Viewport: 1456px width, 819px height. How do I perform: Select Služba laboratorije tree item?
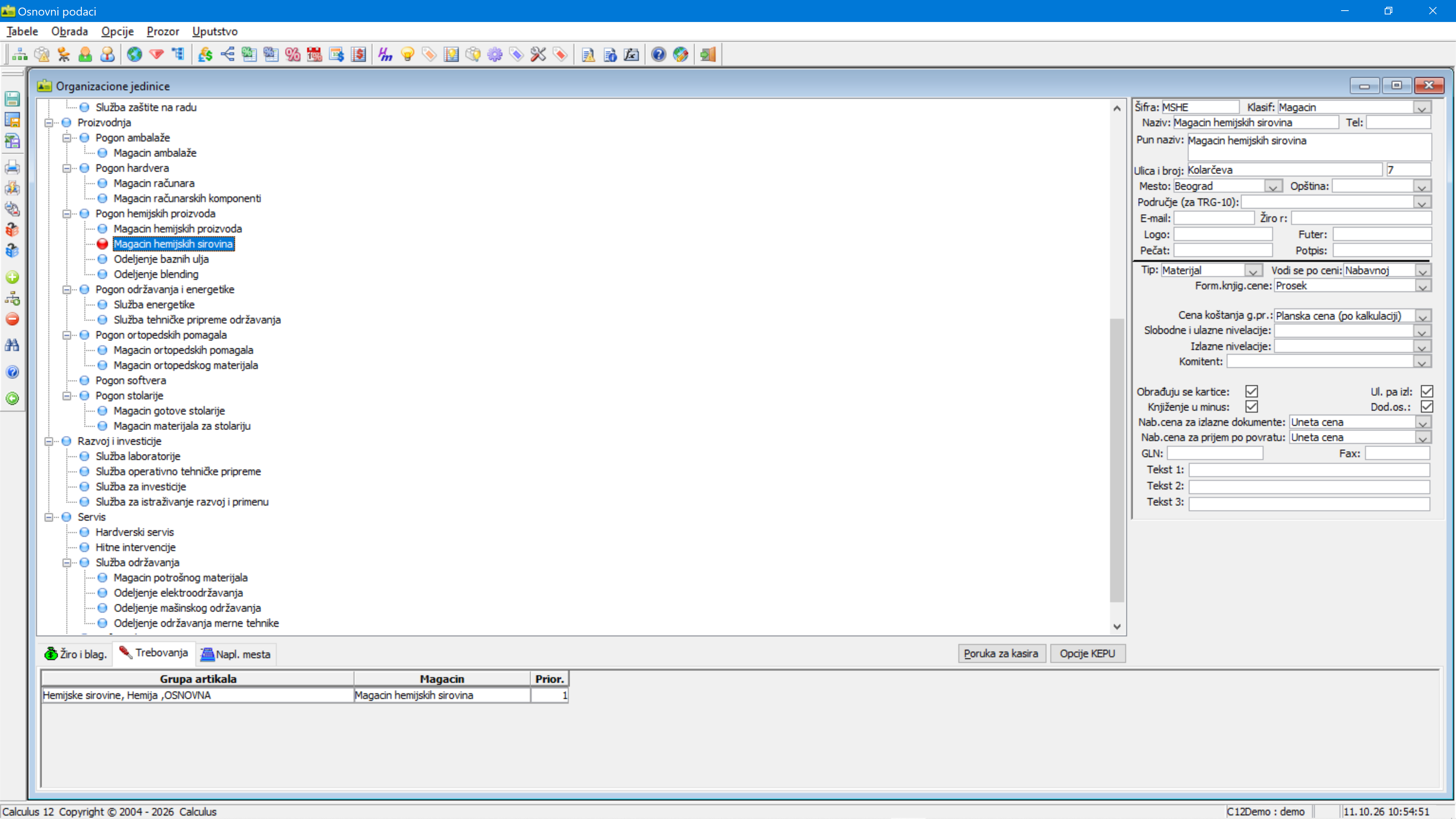(x=138, y=456)
